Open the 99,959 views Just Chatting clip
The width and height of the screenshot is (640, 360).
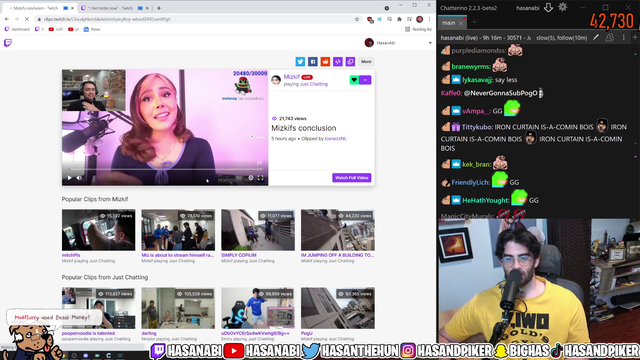(x=258, y=308)
